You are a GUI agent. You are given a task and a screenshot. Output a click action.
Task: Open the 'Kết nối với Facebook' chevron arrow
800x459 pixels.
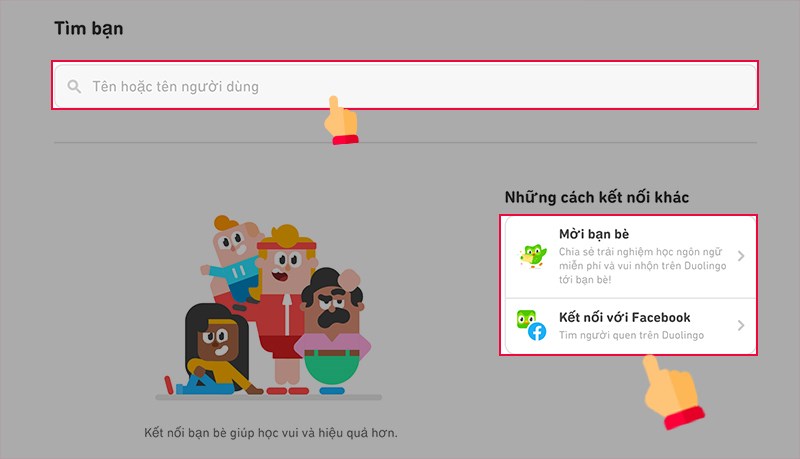tap(741, 325)
